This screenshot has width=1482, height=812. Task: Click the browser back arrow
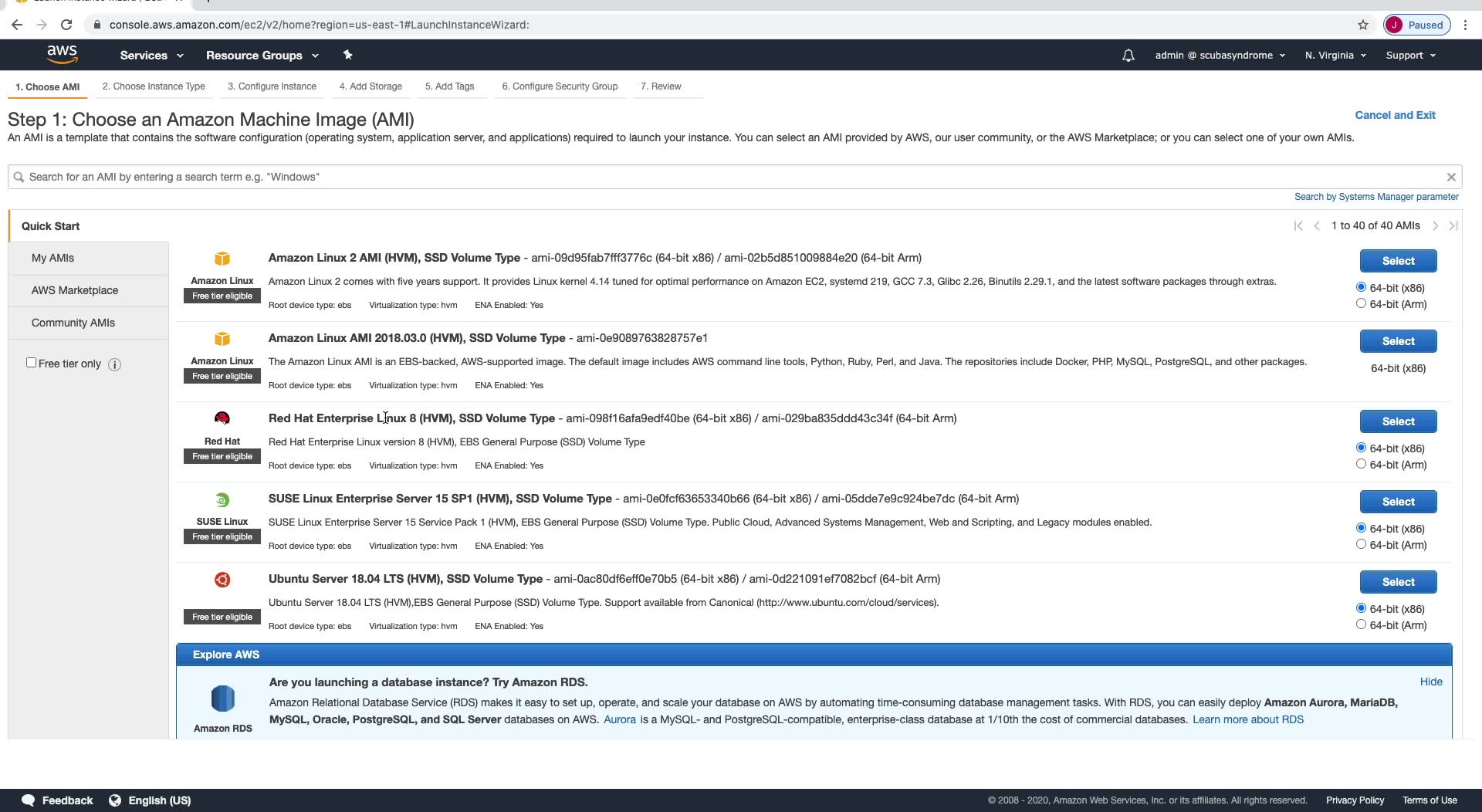coord(17,25)
